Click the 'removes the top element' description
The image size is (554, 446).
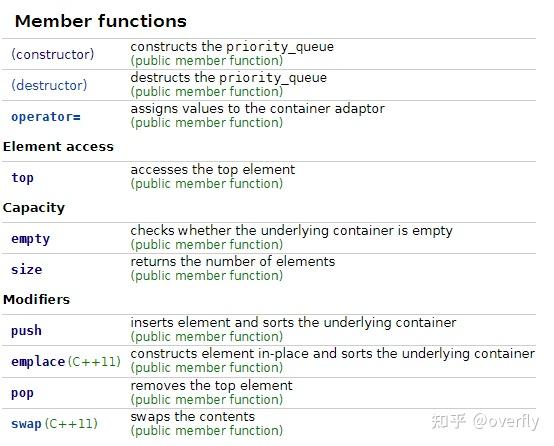211,385
